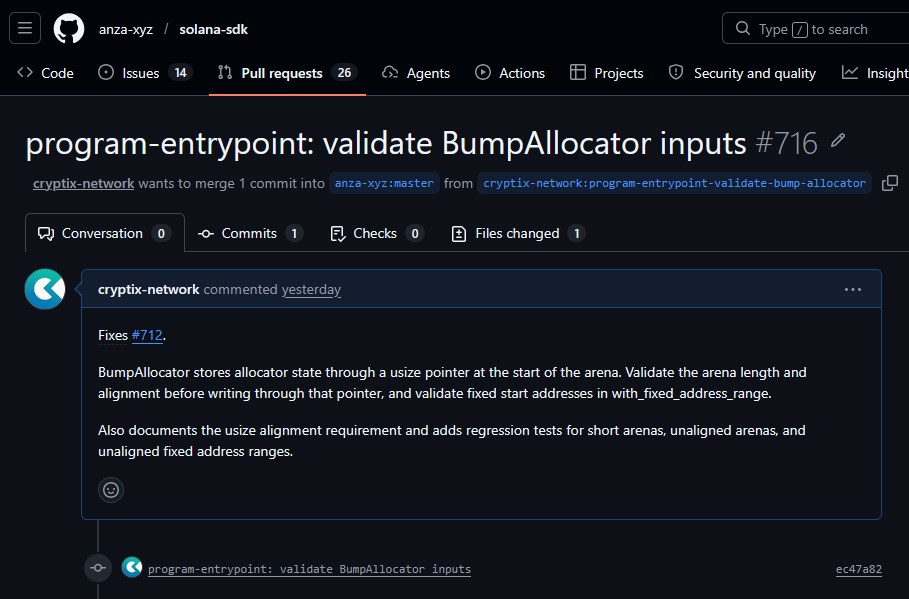Open the anza-xyz:master base branch
This screenshot has width=909, height=599.
384,183
